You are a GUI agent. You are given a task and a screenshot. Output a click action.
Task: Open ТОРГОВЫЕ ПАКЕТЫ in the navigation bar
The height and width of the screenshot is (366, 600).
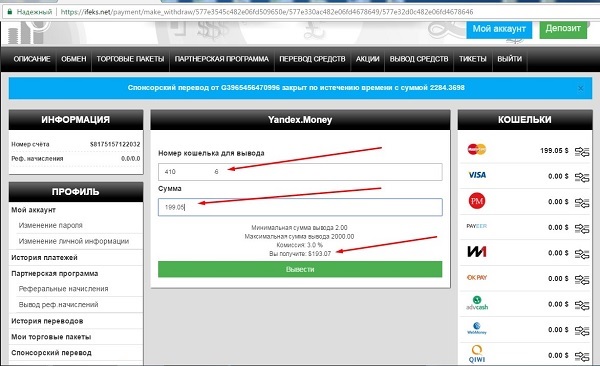pos(130,59)
